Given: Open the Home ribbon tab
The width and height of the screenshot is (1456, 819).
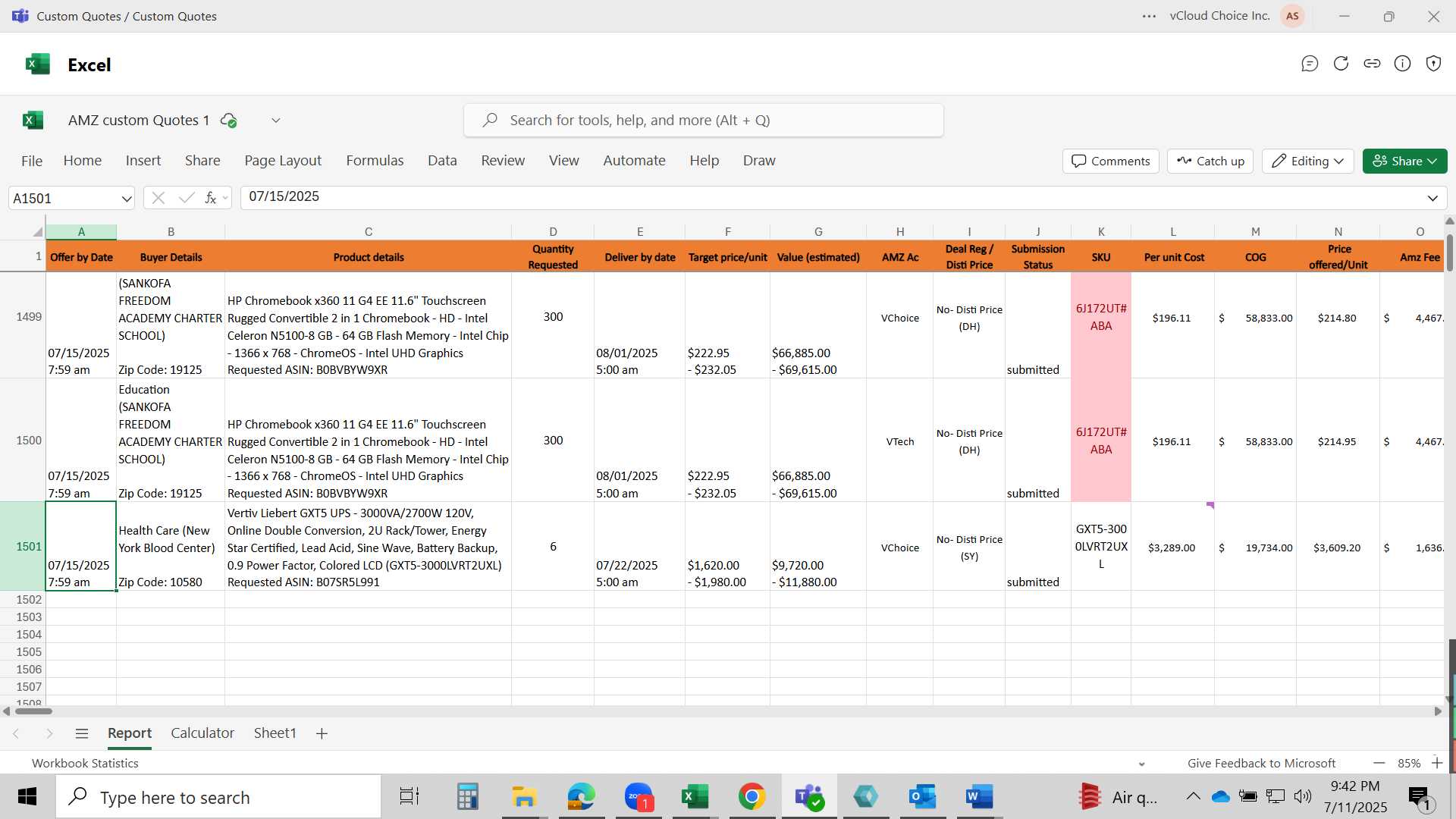Looking at the screenshot, I should click(83, 161).
